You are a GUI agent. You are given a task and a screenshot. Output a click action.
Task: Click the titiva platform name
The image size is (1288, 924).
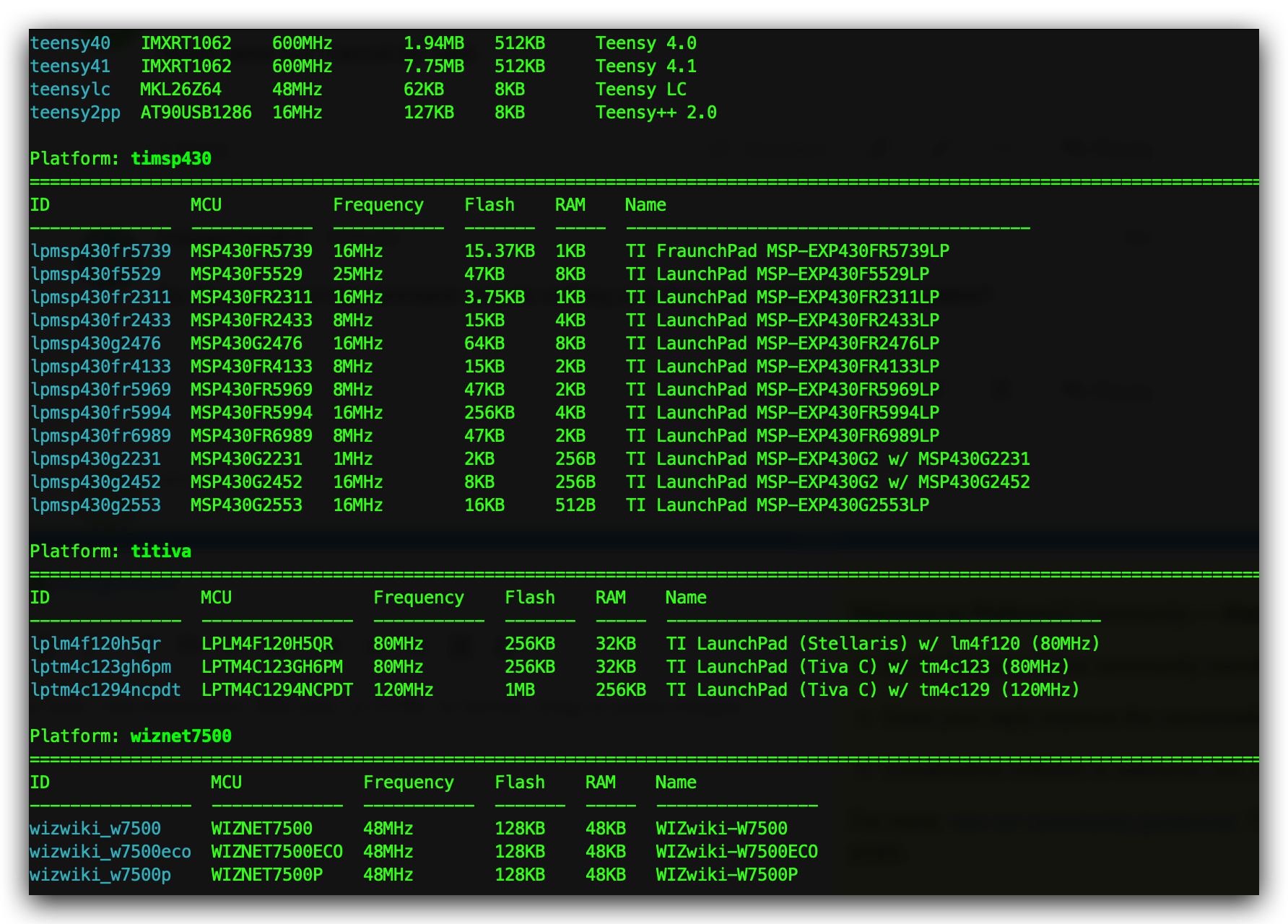[x=161, y=552]
